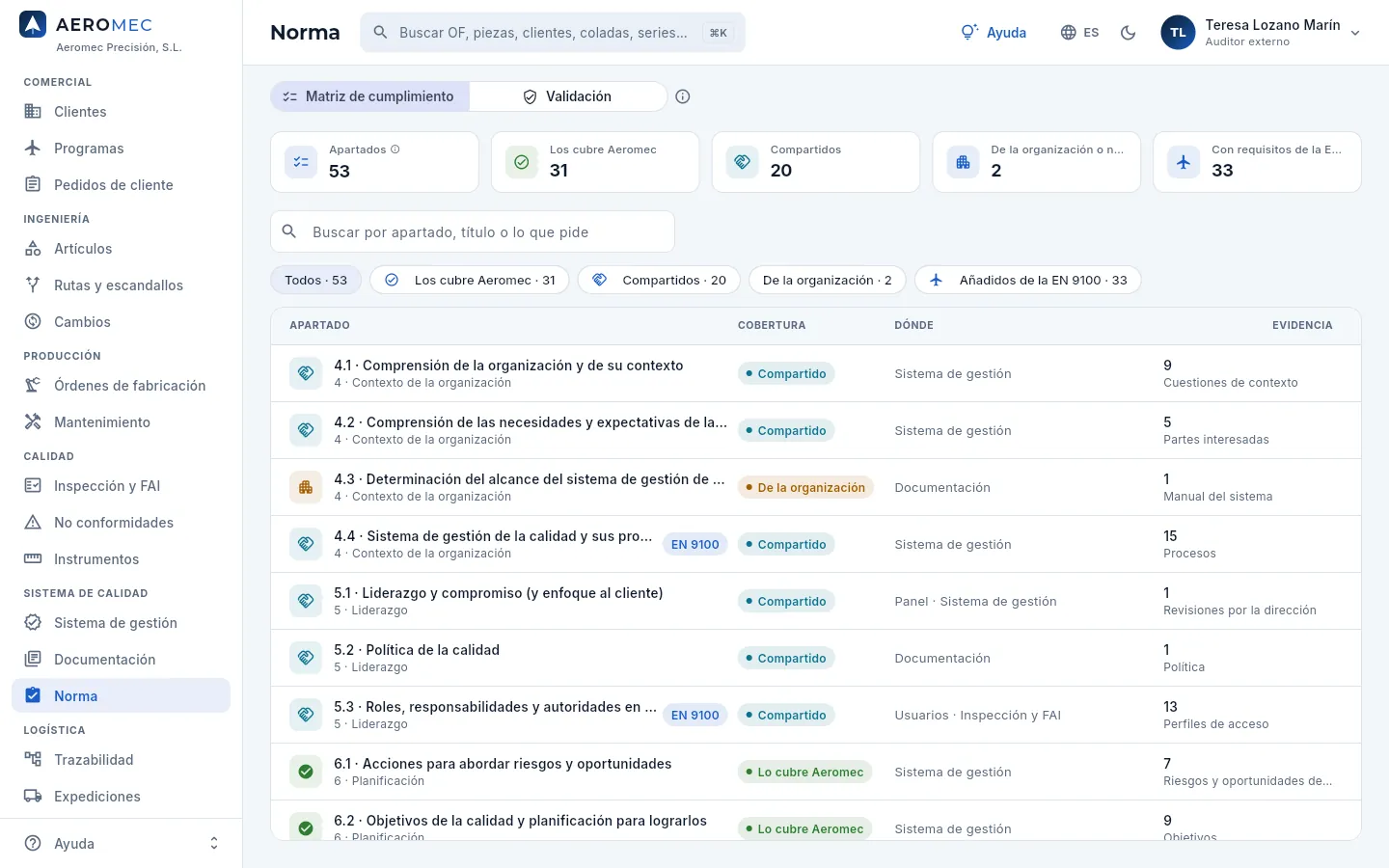Expand the bottom Ayuda sidebar menu

click(121, 844)
